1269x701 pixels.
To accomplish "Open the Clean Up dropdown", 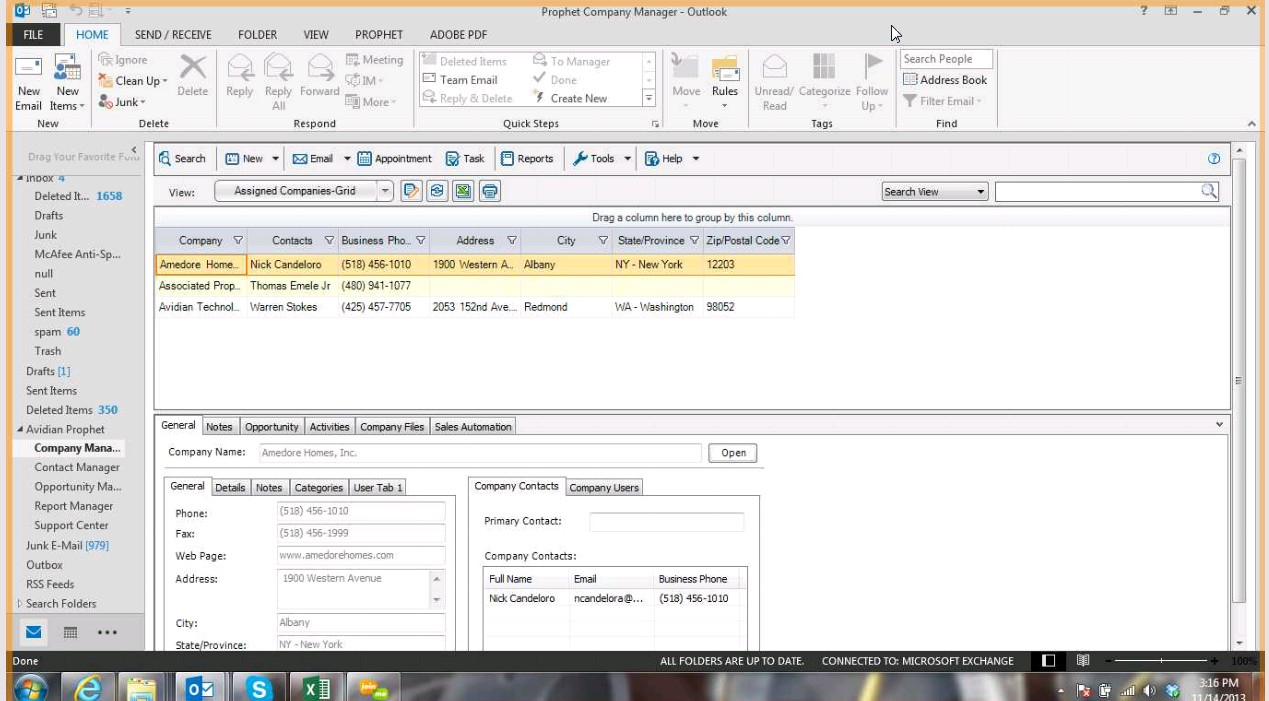I will [134, 81].
